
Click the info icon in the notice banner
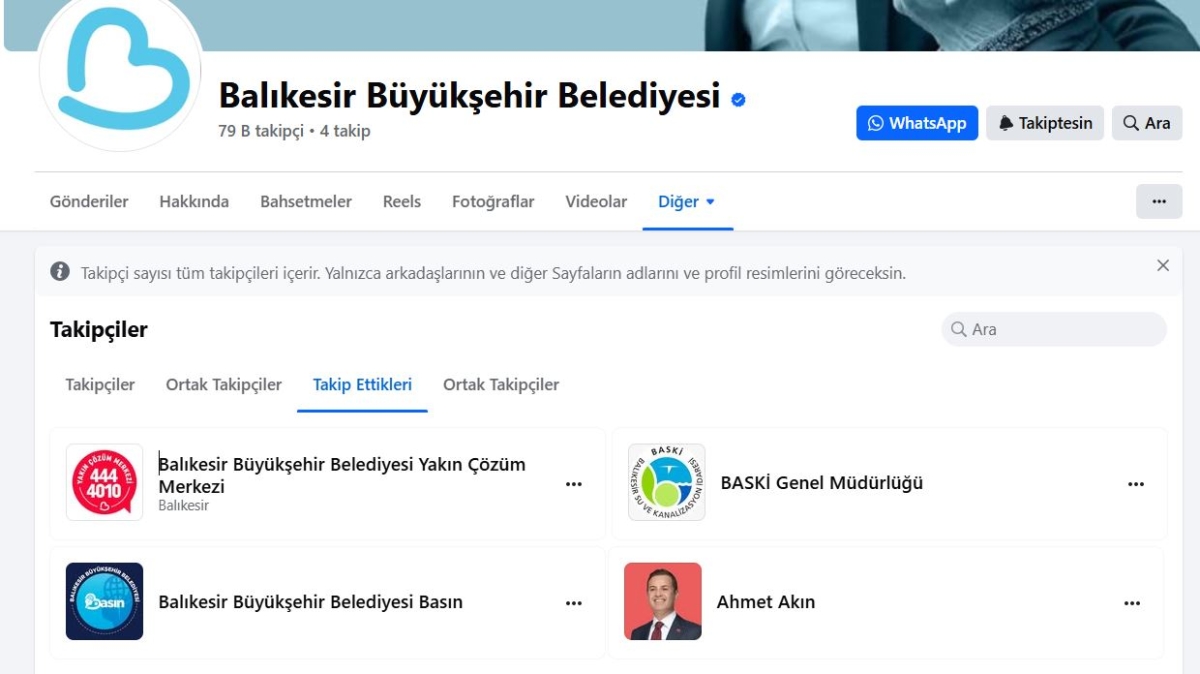61,271
